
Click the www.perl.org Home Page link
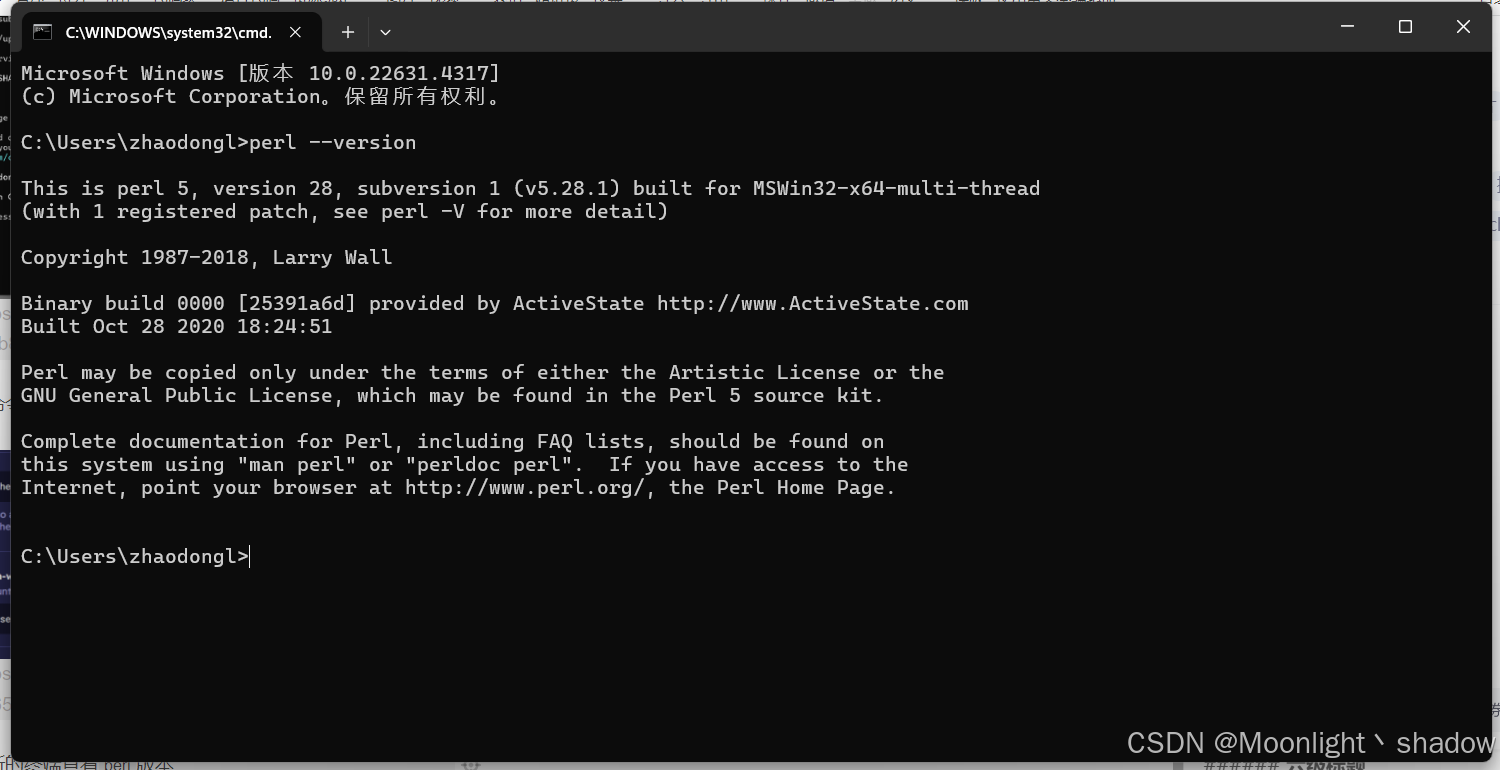pyautogui.click(x=523, y=487)
